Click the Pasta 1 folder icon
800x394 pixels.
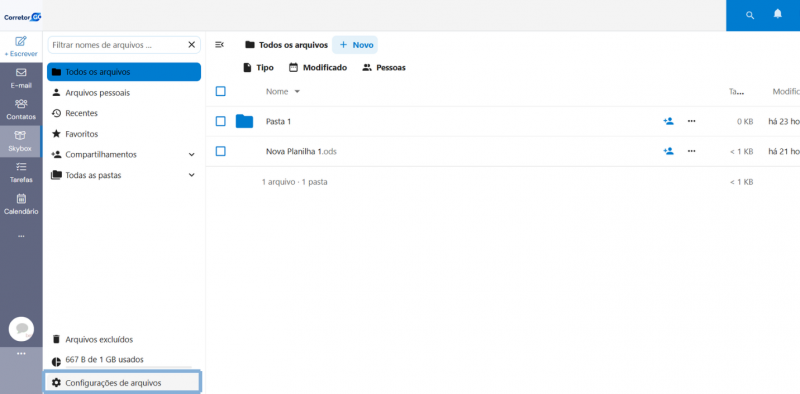tap(244, 121)
